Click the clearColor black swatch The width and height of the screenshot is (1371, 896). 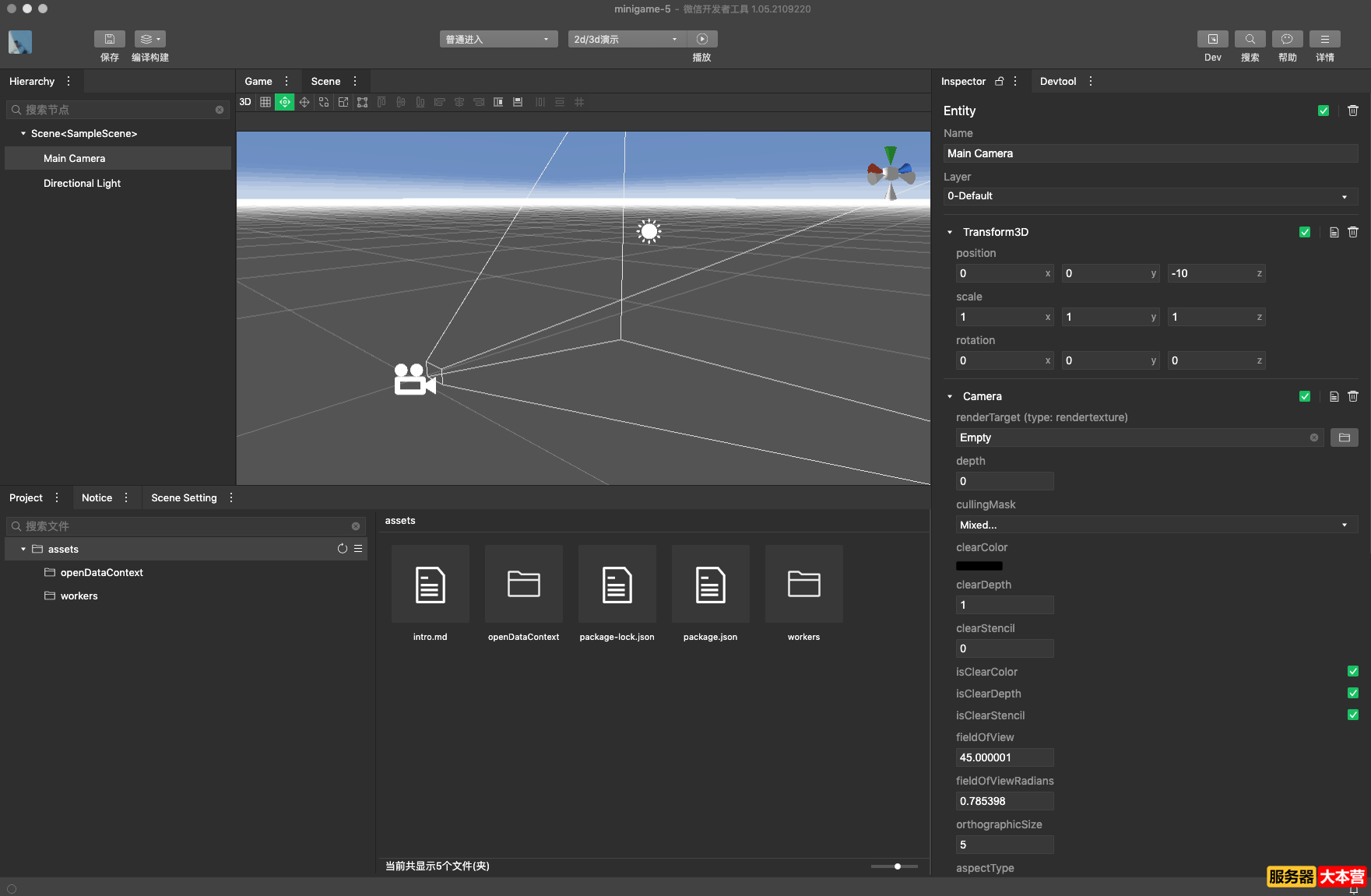point(979,566)
